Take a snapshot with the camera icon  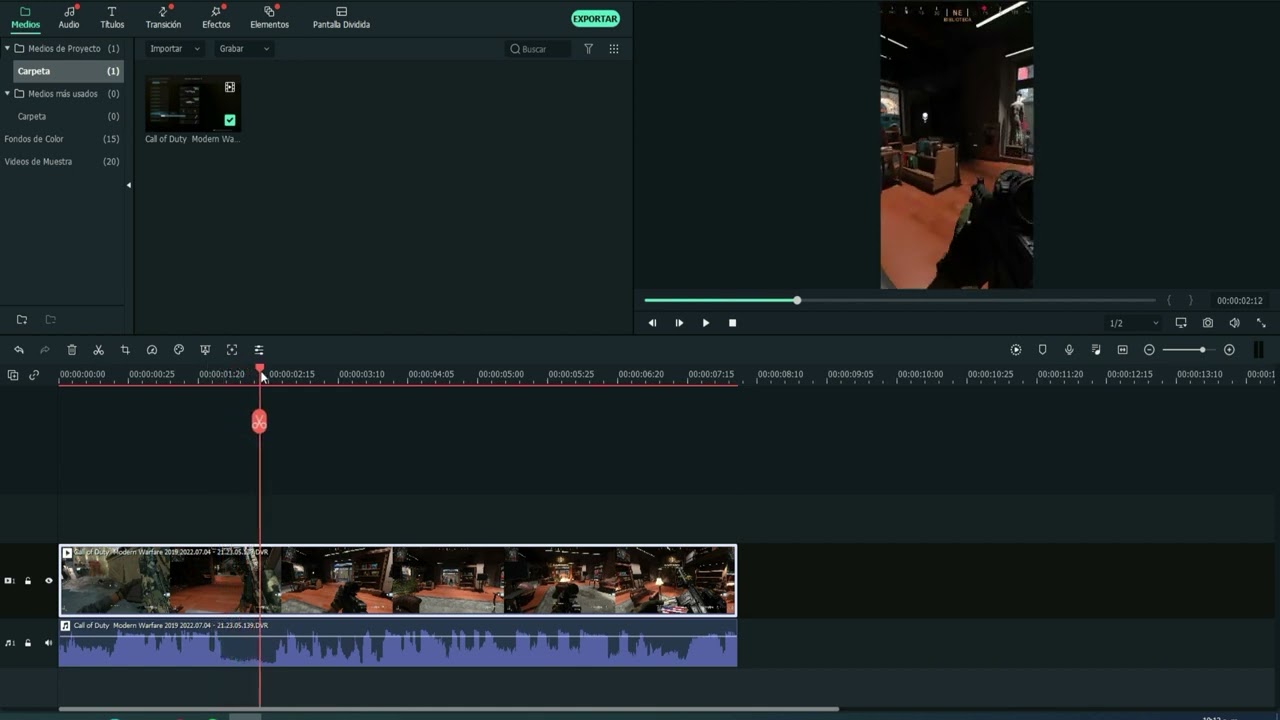(x=1208, y=323)
